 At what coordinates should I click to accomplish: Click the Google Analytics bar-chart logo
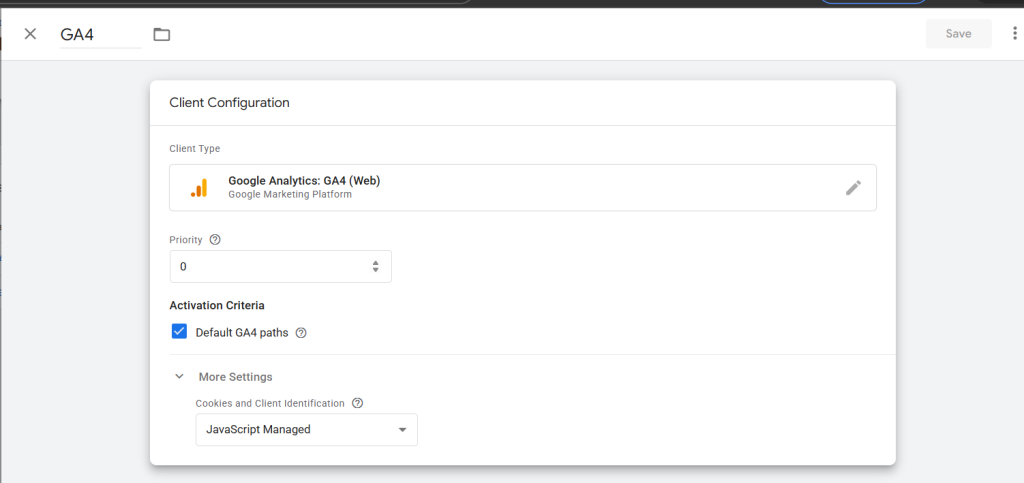pyautogui.click(x=199, y=188)
